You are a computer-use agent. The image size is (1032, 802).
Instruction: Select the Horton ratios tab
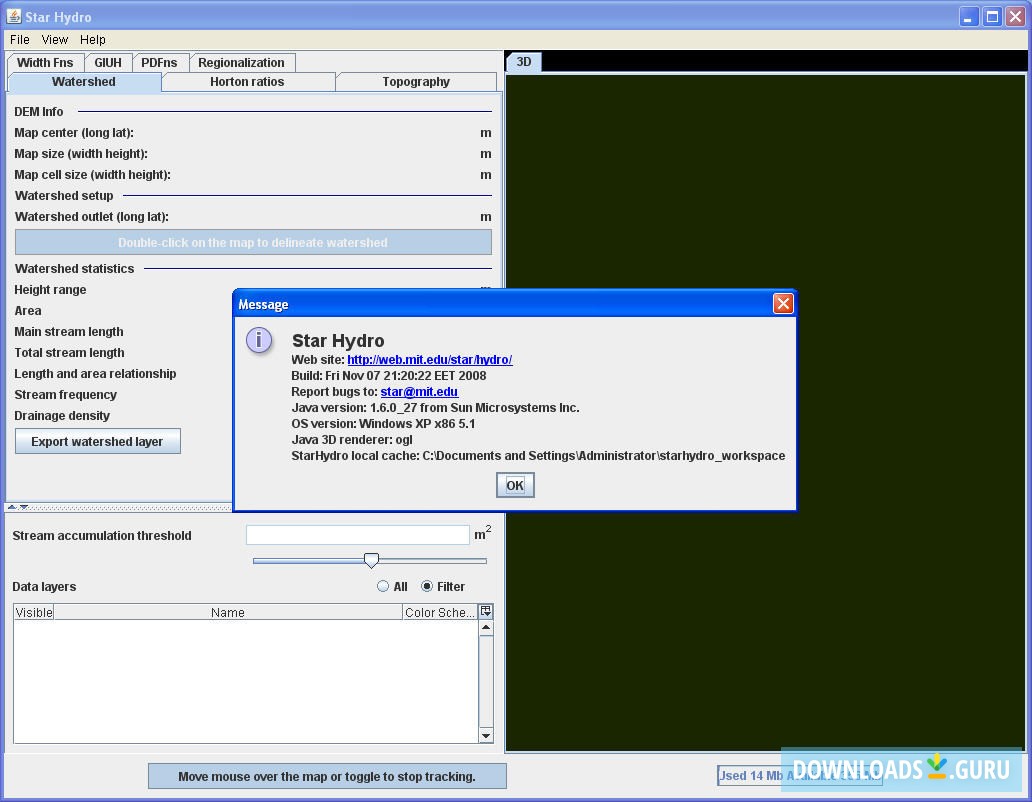click(247, 82)
